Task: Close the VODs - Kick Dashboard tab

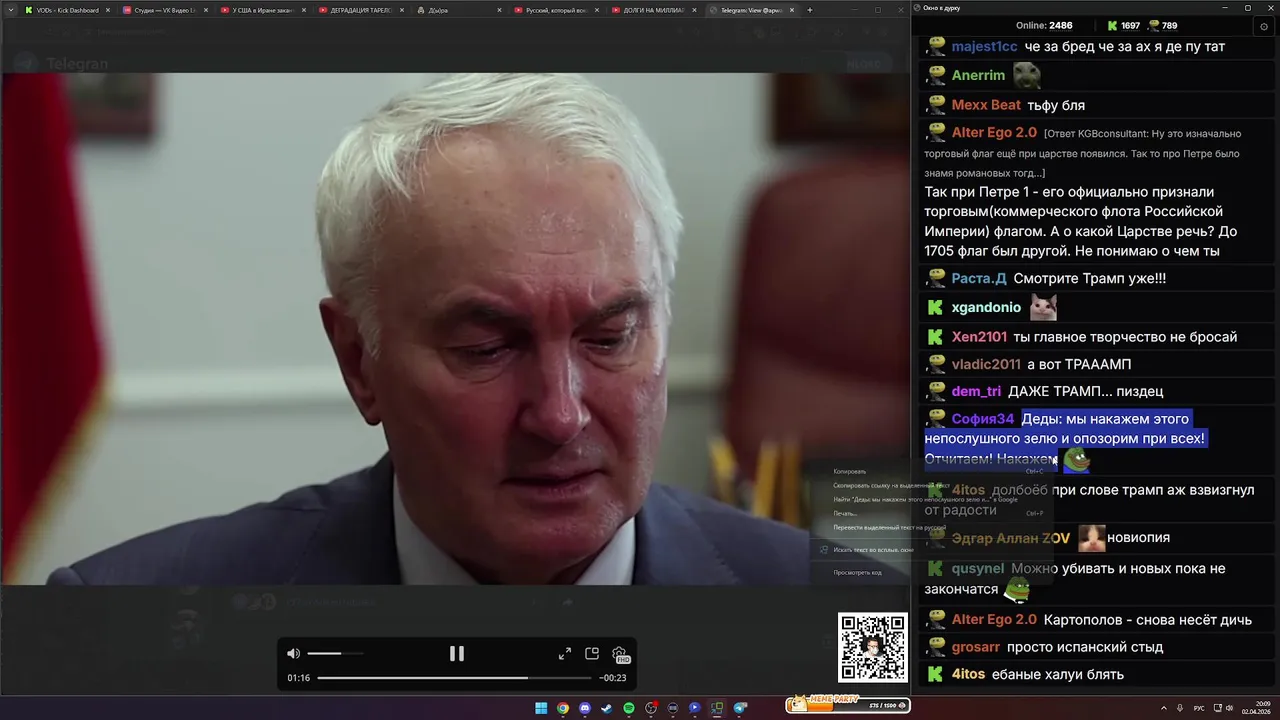Action: pyautogui.click(x=108, y=10)
